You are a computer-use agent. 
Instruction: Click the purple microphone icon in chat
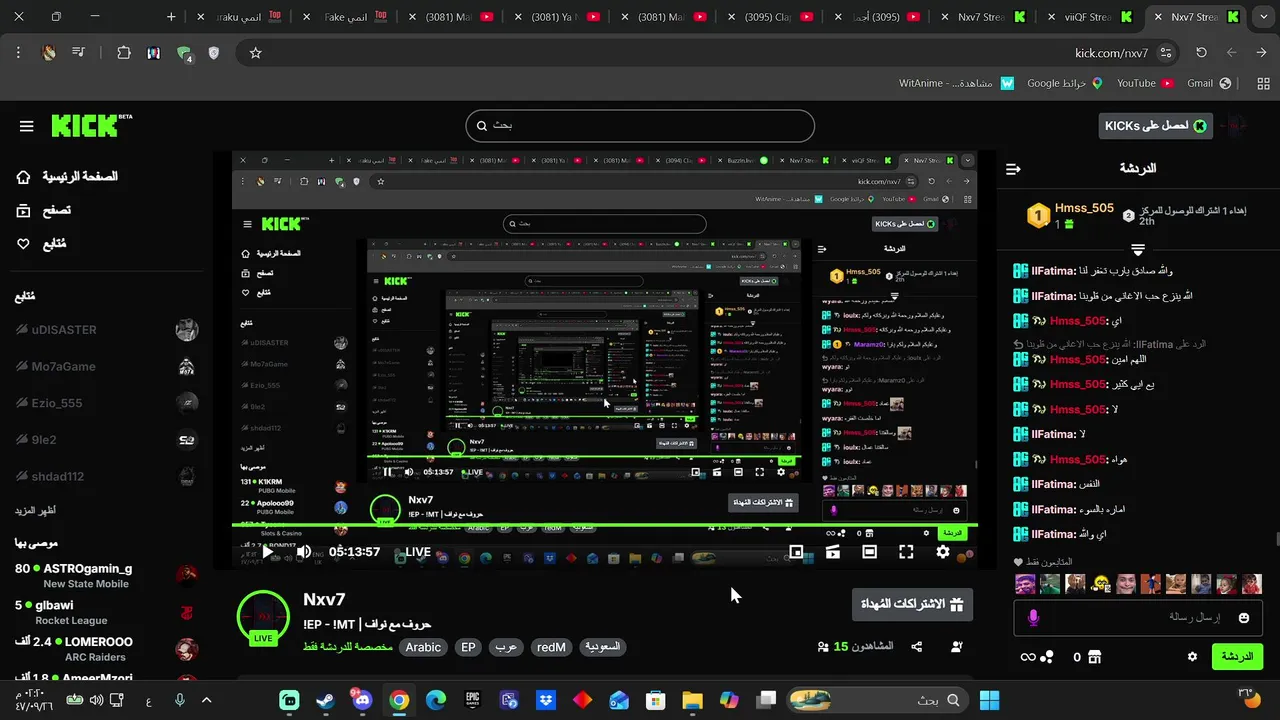pos(1033,618)
